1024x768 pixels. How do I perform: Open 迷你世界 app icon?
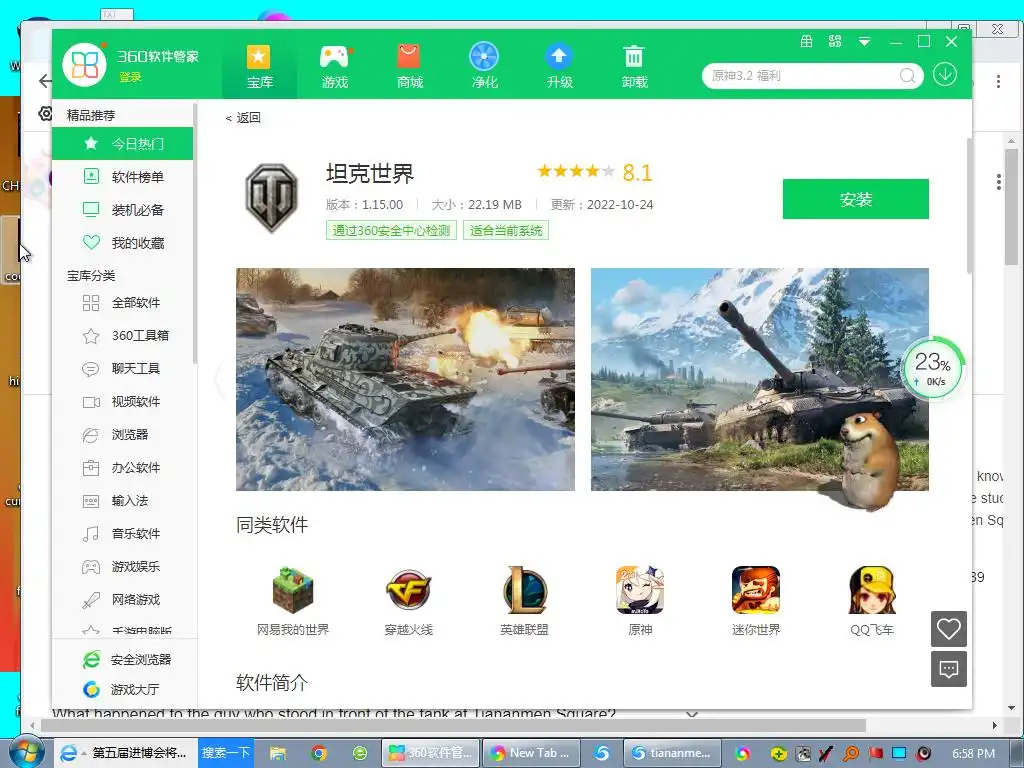[756, 590]
